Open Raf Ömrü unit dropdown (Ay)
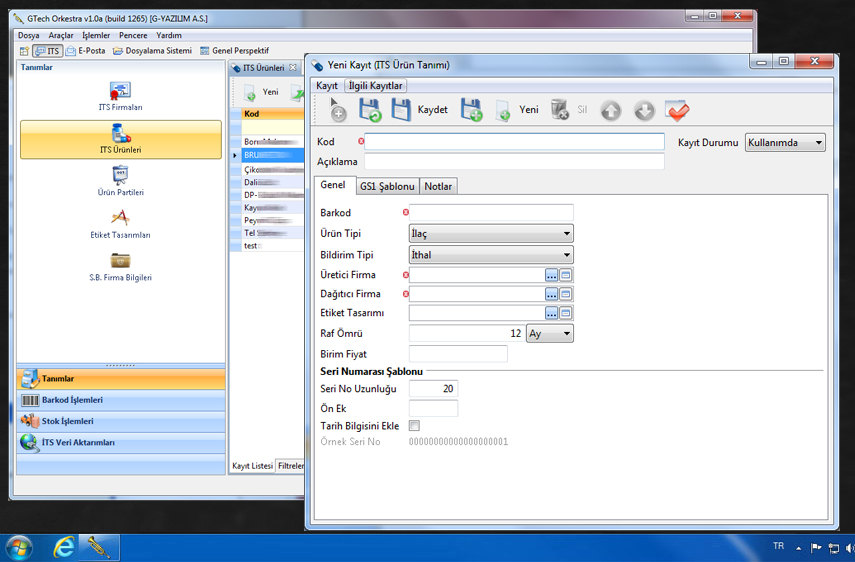The width and height of the screenshot is (855, 562). tap(550, 334)
